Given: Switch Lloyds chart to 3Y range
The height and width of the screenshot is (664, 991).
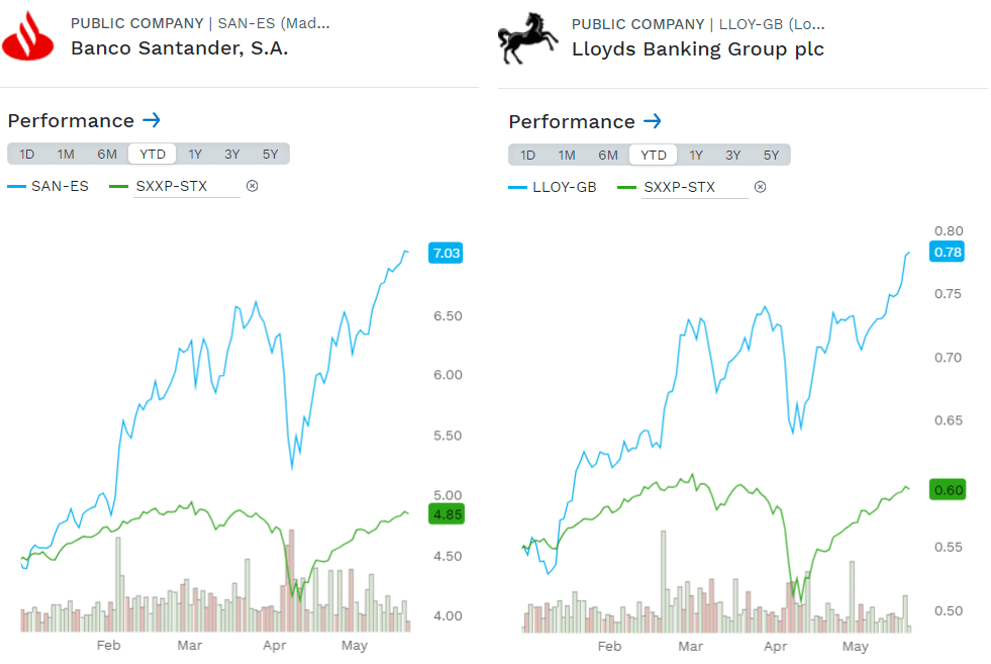Looking at the screenshot, I should (x=733, y=155).
